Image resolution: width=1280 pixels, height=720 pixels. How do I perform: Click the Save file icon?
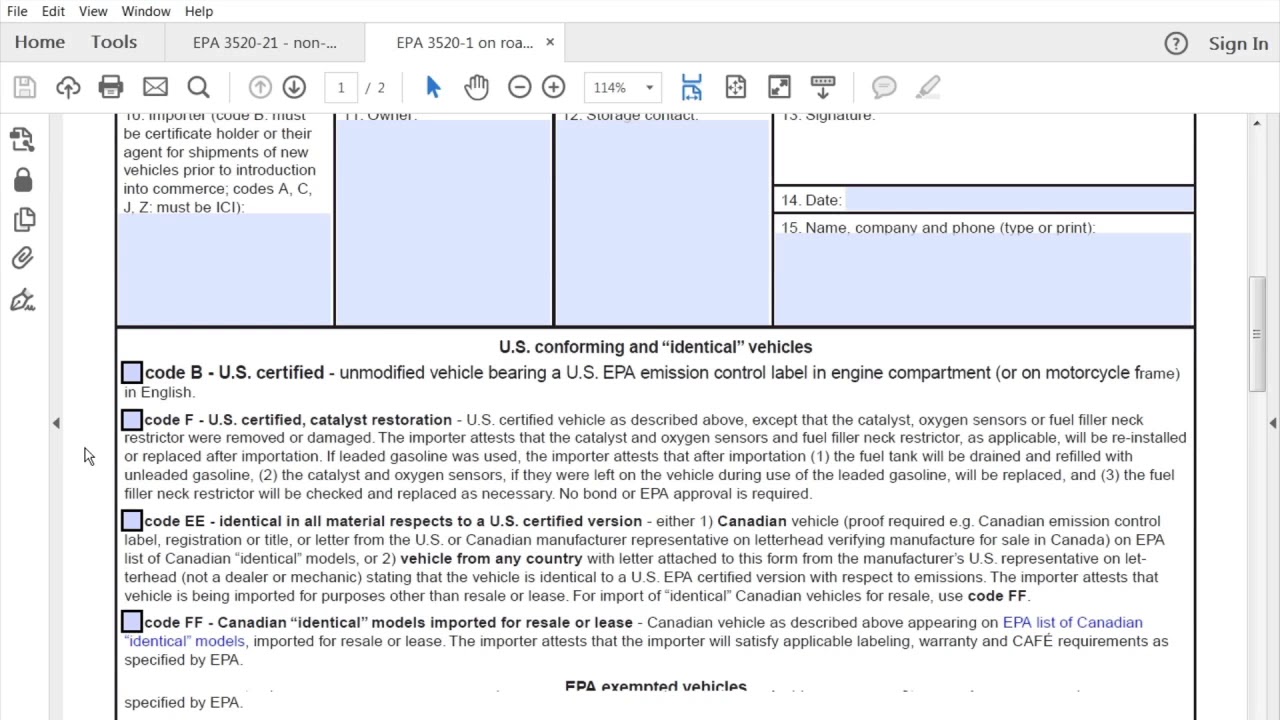pos(25,87)
